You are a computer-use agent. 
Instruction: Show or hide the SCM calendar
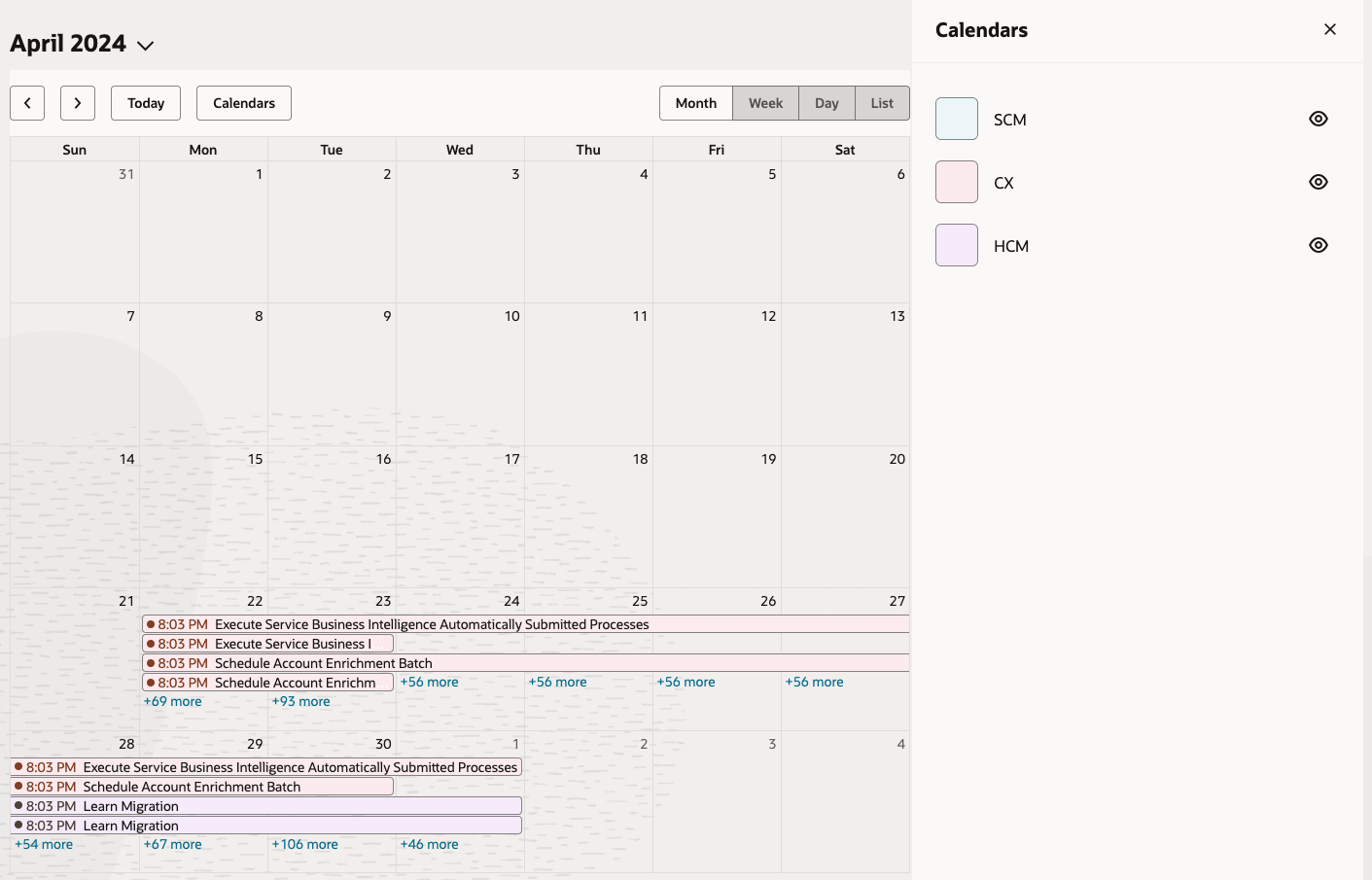(x=1318, y=119)
